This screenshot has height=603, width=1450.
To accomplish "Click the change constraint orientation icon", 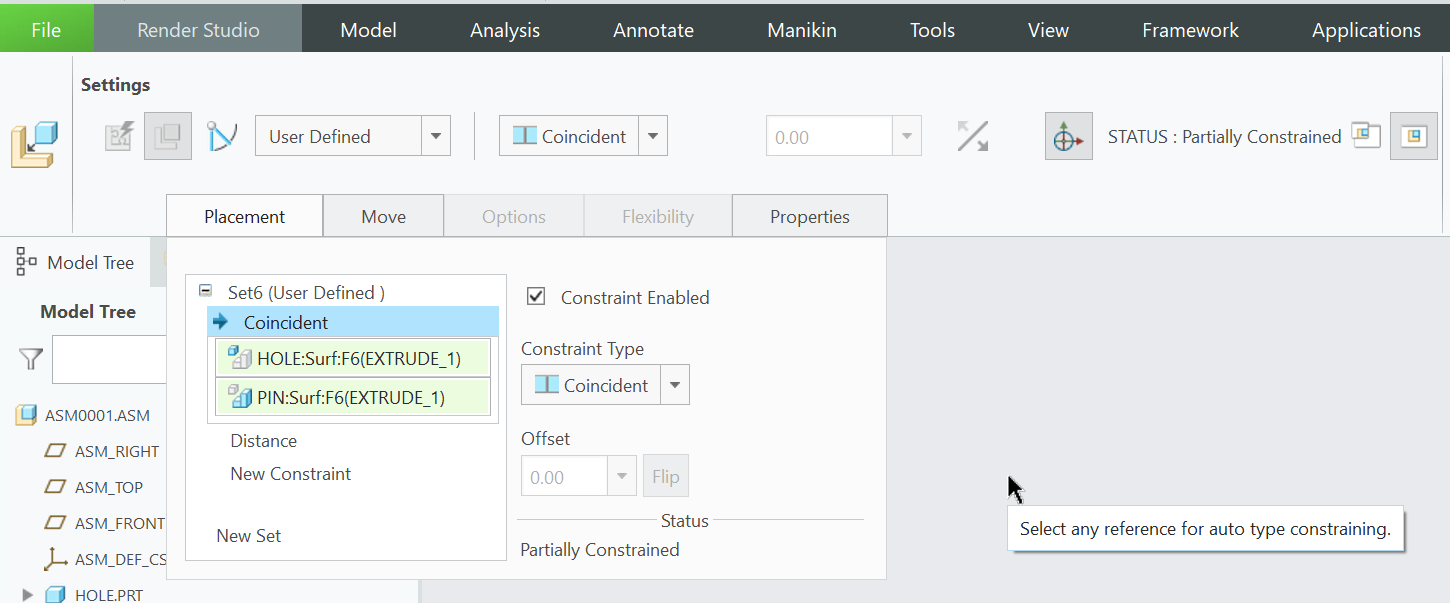I will pyautogui.click(x=972, y=137).
